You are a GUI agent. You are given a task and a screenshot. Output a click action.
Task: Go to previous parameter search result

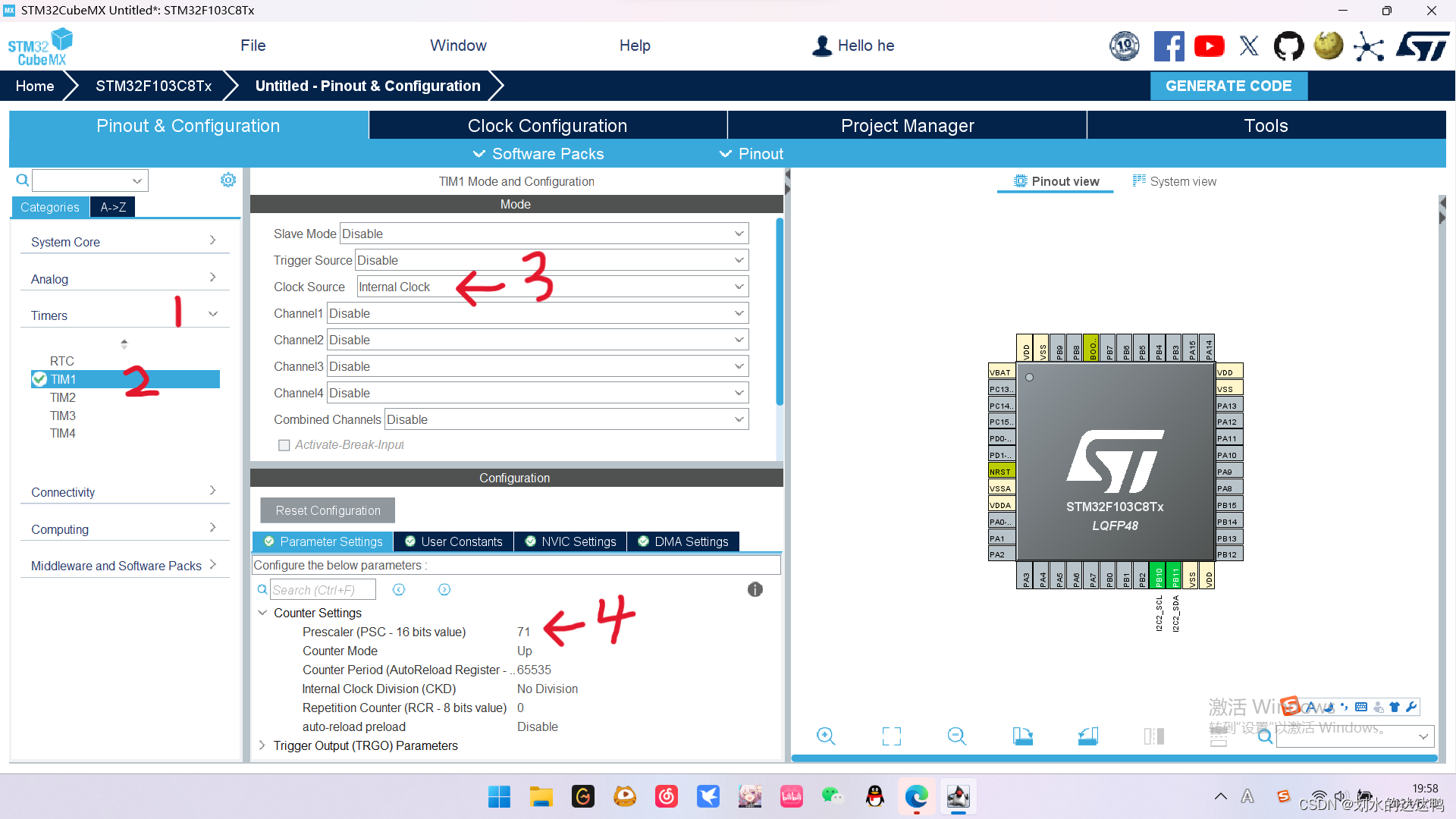399,589
